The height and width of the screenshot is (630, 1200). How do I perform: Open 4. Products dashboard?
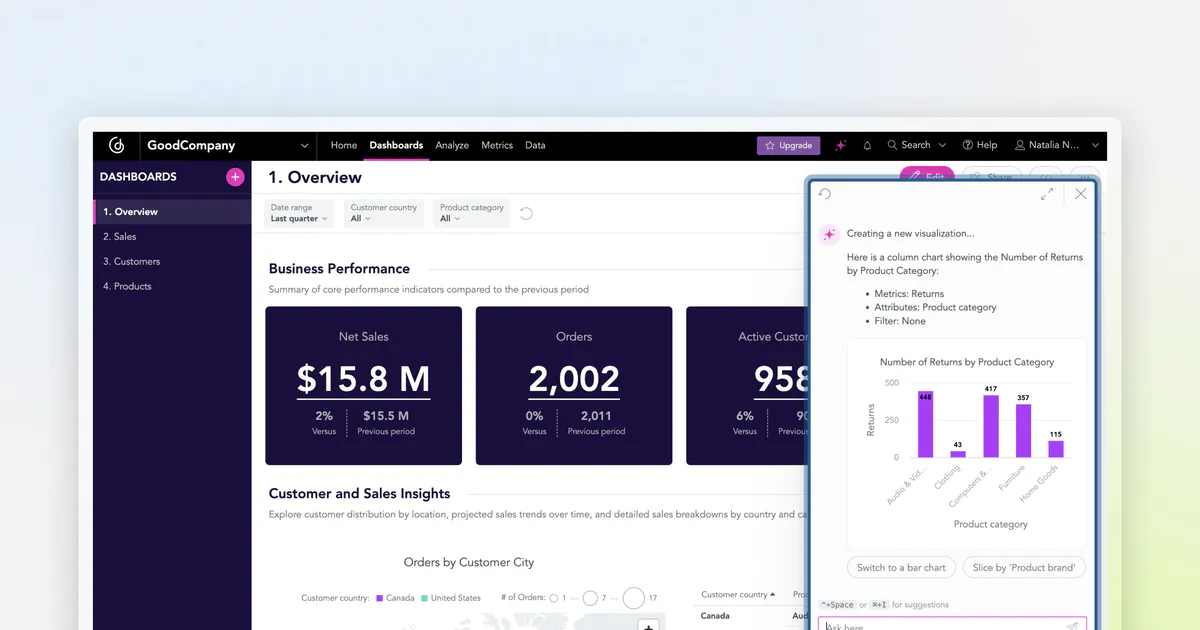172,286
